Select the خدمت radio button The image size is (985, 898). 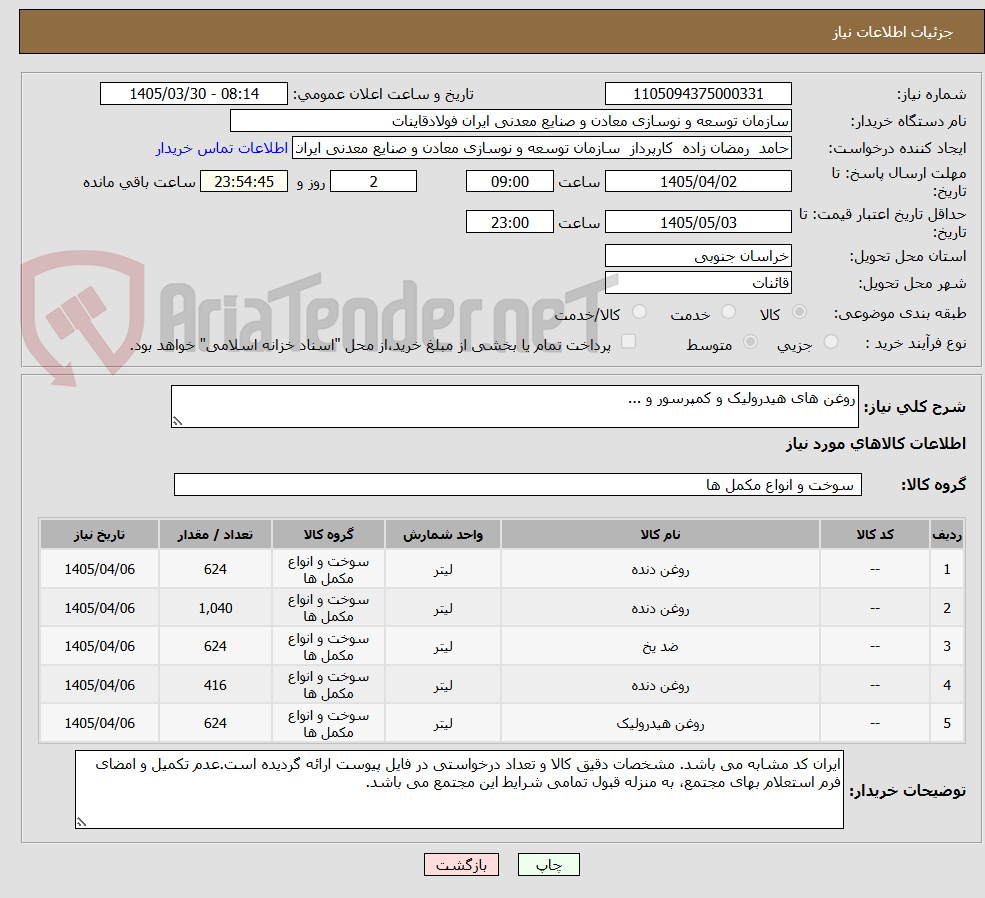pos(728,312)
